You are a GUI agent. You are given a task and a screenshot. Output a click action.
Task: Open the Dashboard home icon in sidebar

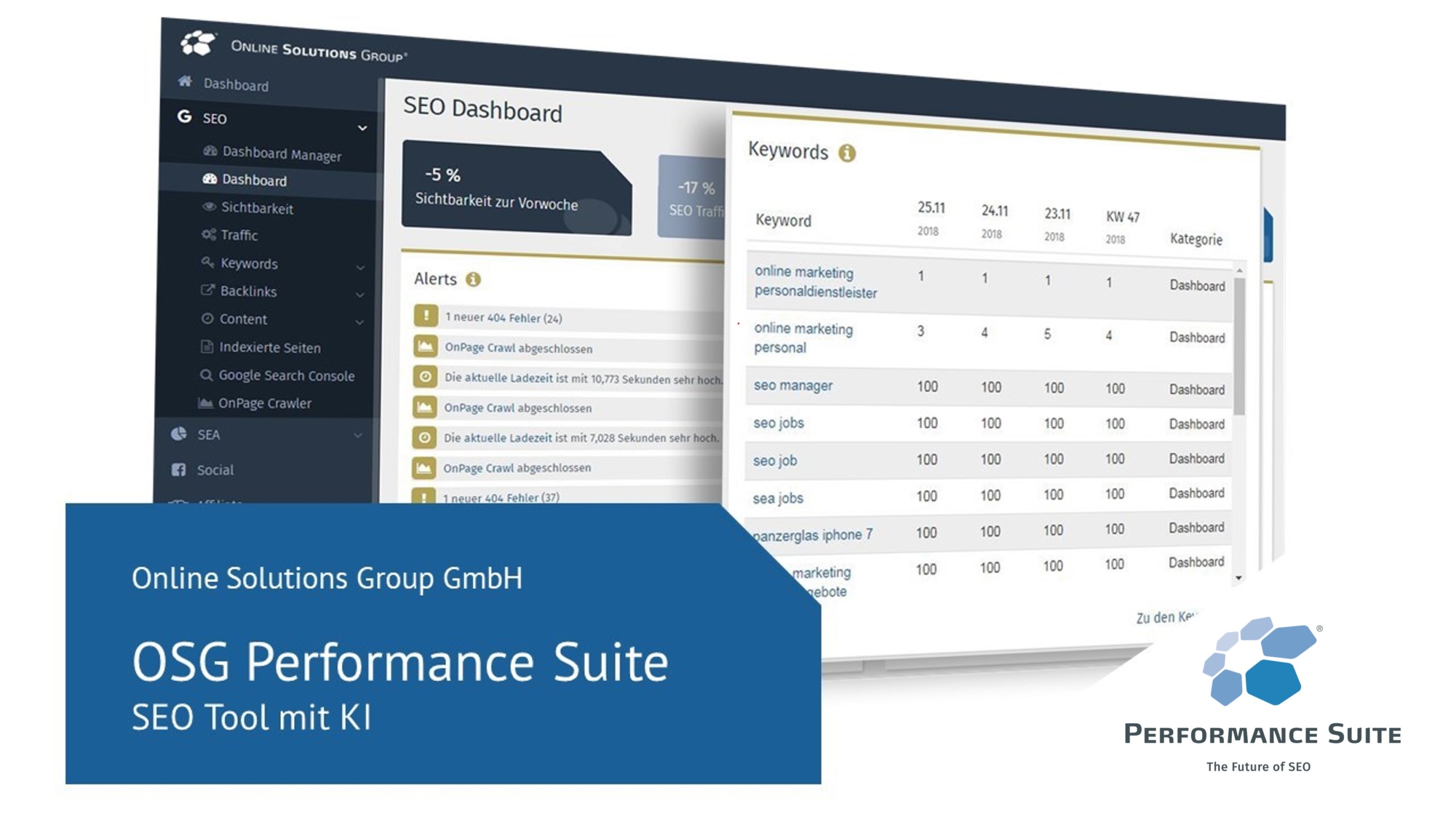tap(185, 81)
